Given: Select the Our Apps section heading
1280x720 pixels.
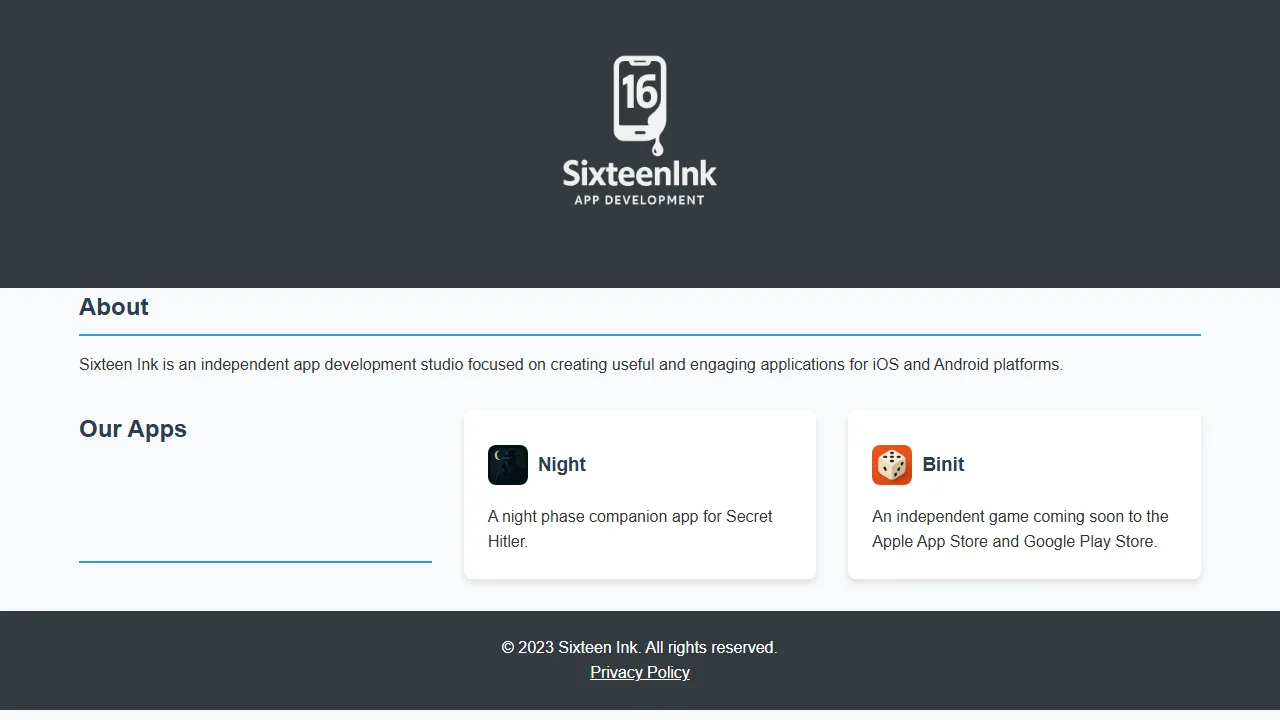Looking at the screenshot, I should [133, 428].
